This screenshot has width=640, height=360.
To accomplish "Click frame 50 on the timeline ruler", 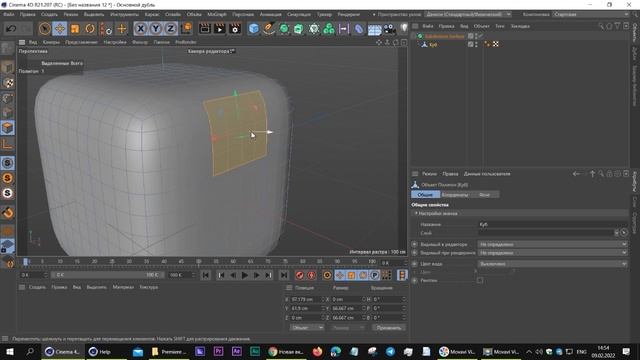I will click(199, 261).
